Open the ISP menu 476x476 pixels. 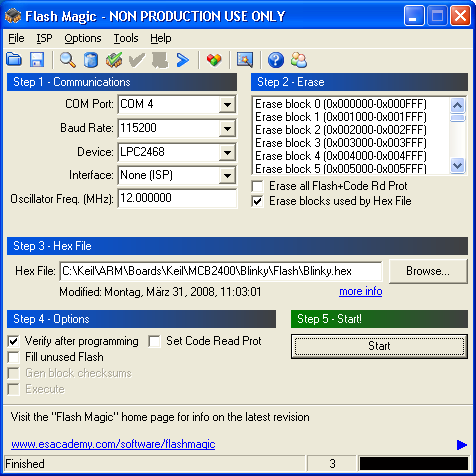[x=44, y=38]
